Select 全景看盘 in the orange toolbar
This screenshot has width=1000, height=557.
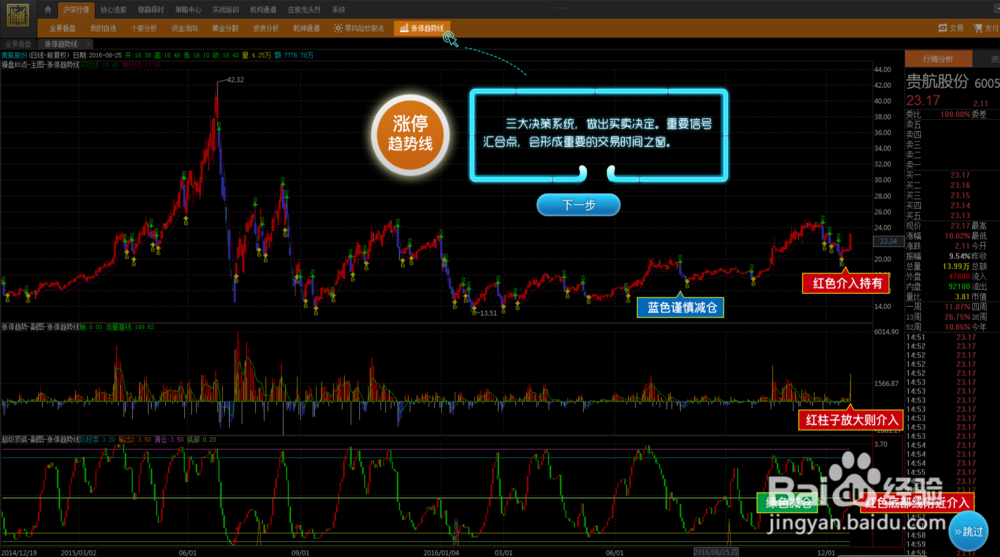[x=62, y=28]
